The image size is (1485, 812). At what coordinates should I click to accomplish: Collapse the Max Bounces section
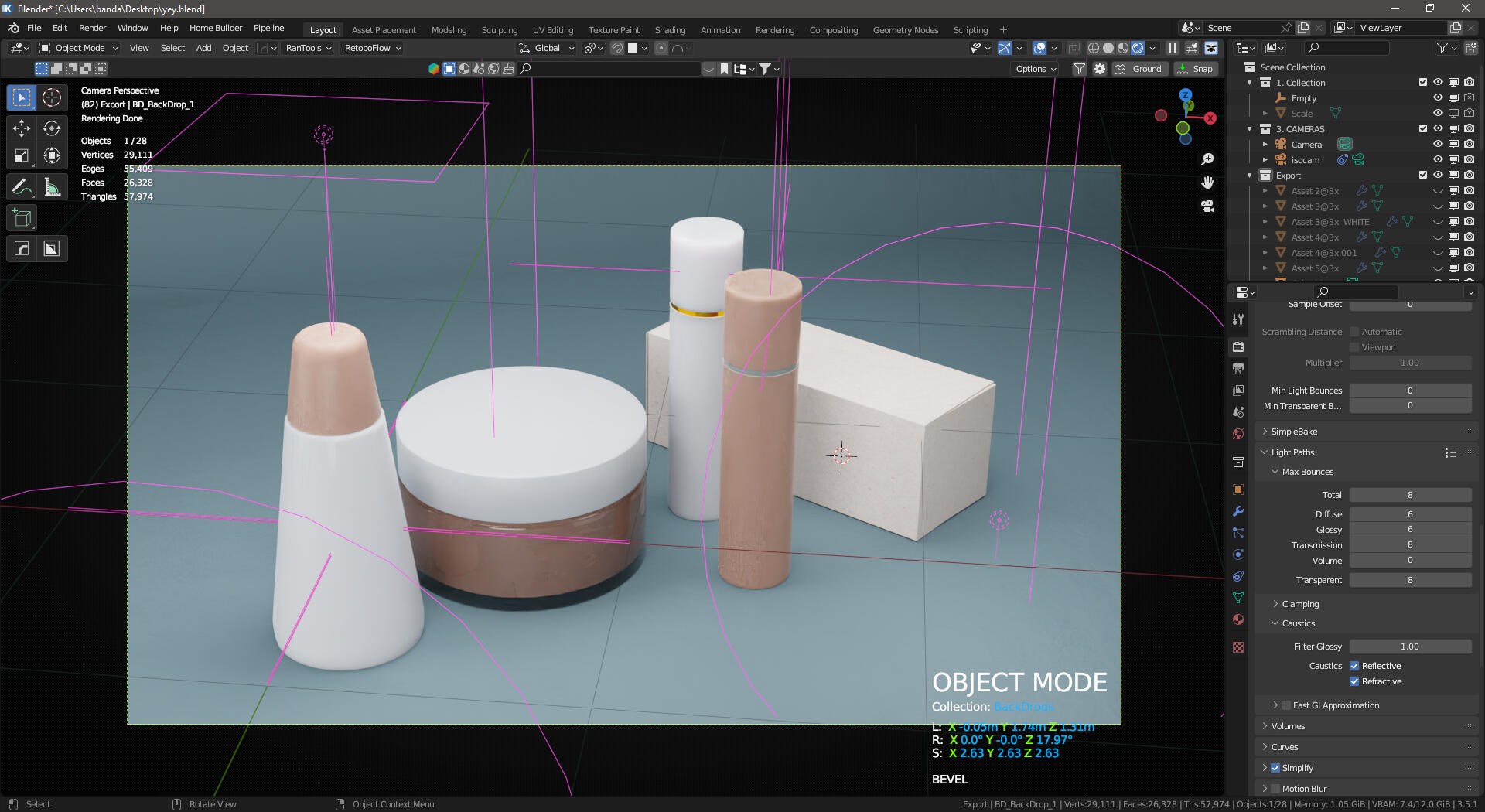(1276, 471)
